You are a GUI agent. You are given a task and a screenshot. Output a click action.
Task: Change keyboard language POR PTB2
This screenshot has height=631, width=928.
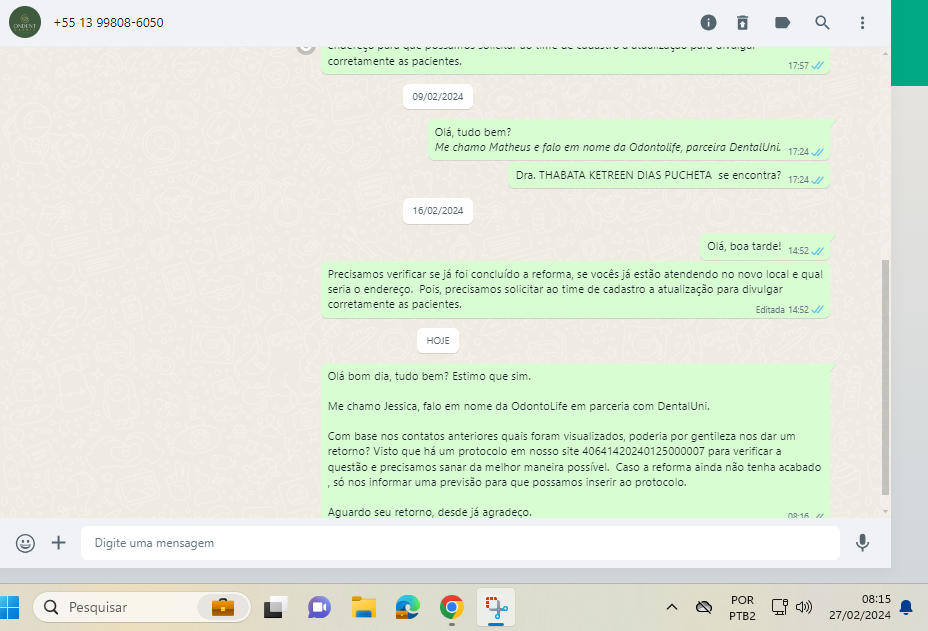tap(742, 608)
